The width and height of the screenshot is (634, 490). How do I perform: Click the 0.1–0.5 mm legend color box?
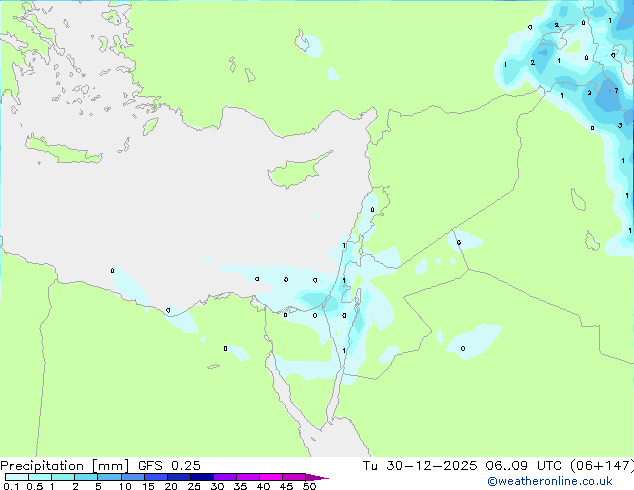pyautogui.click(x=17, y=477)
